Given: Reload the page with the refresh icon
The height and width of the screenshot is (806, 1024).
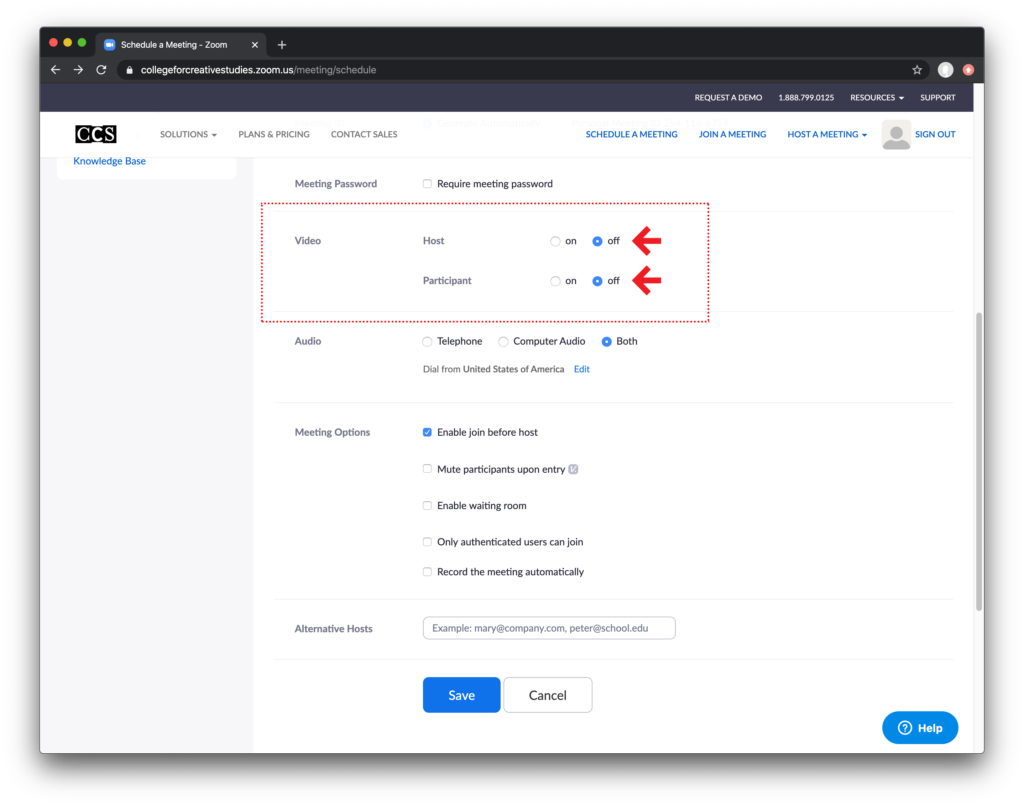Looking at the screenshot, I should point(101,70).
